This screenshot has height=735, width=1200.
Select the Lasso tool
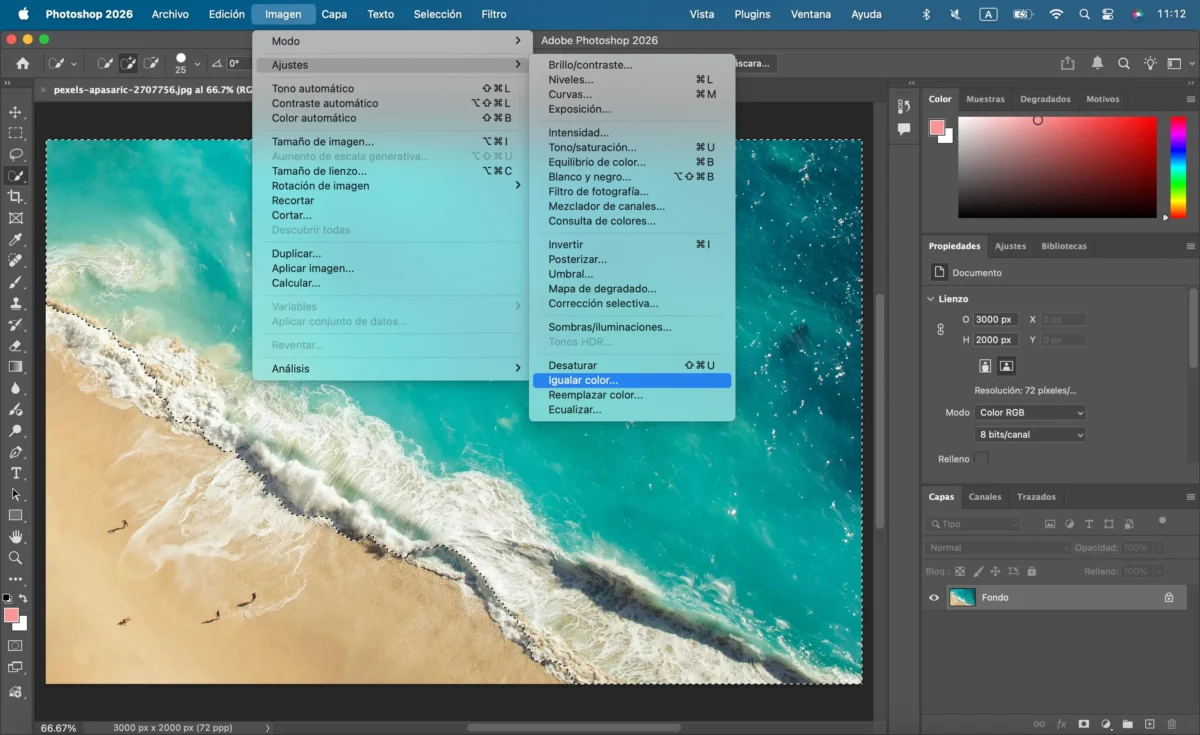pos(16,154)
